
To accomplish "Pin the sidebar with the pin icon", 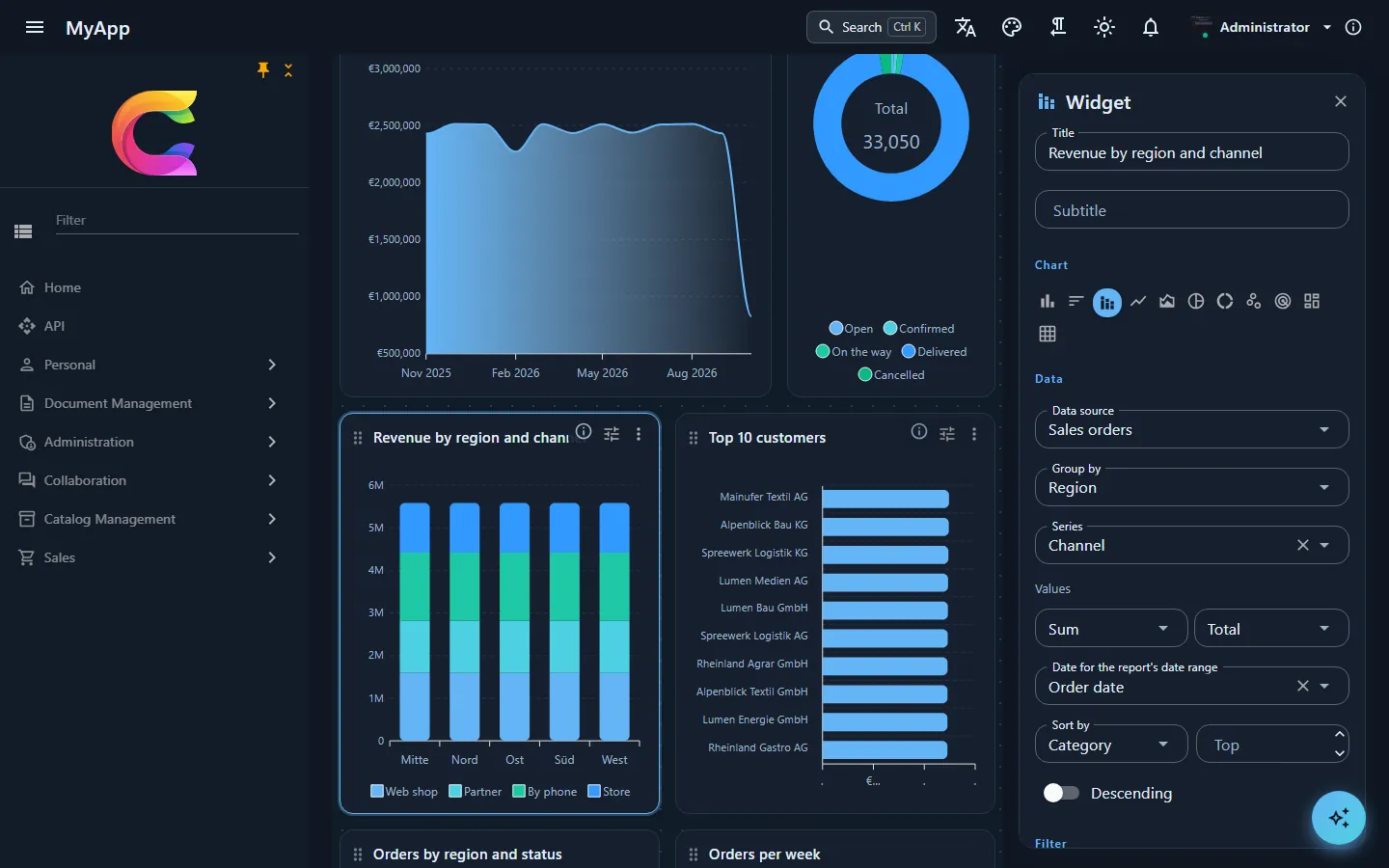I will [x=263, y=69].
